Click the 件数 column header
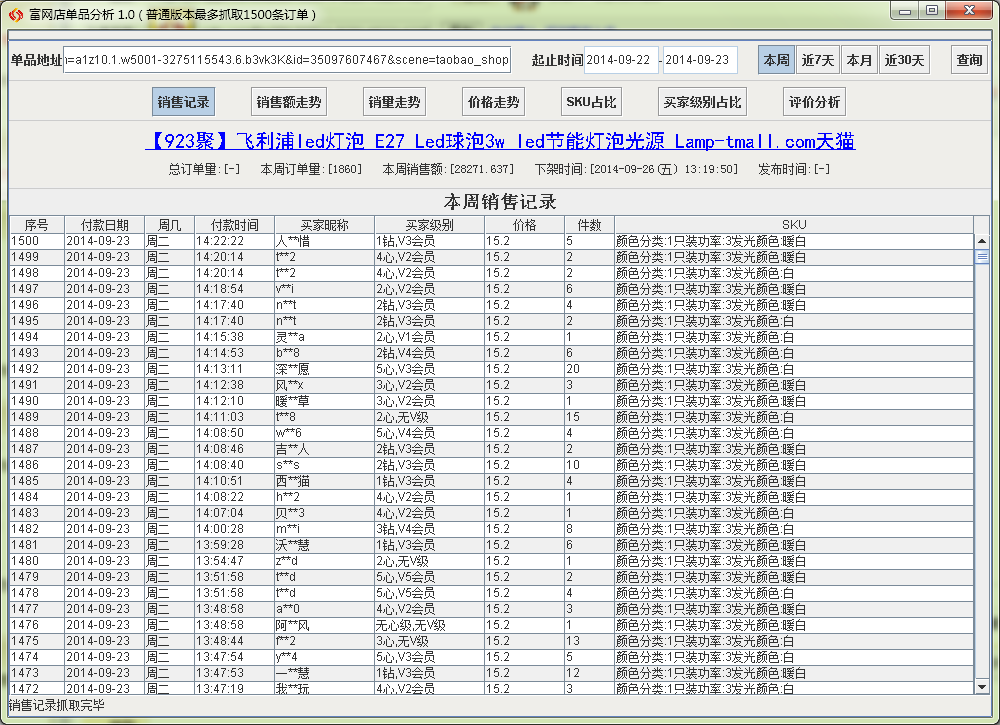This screenshot has height=725, width=1000. (589, 224)
